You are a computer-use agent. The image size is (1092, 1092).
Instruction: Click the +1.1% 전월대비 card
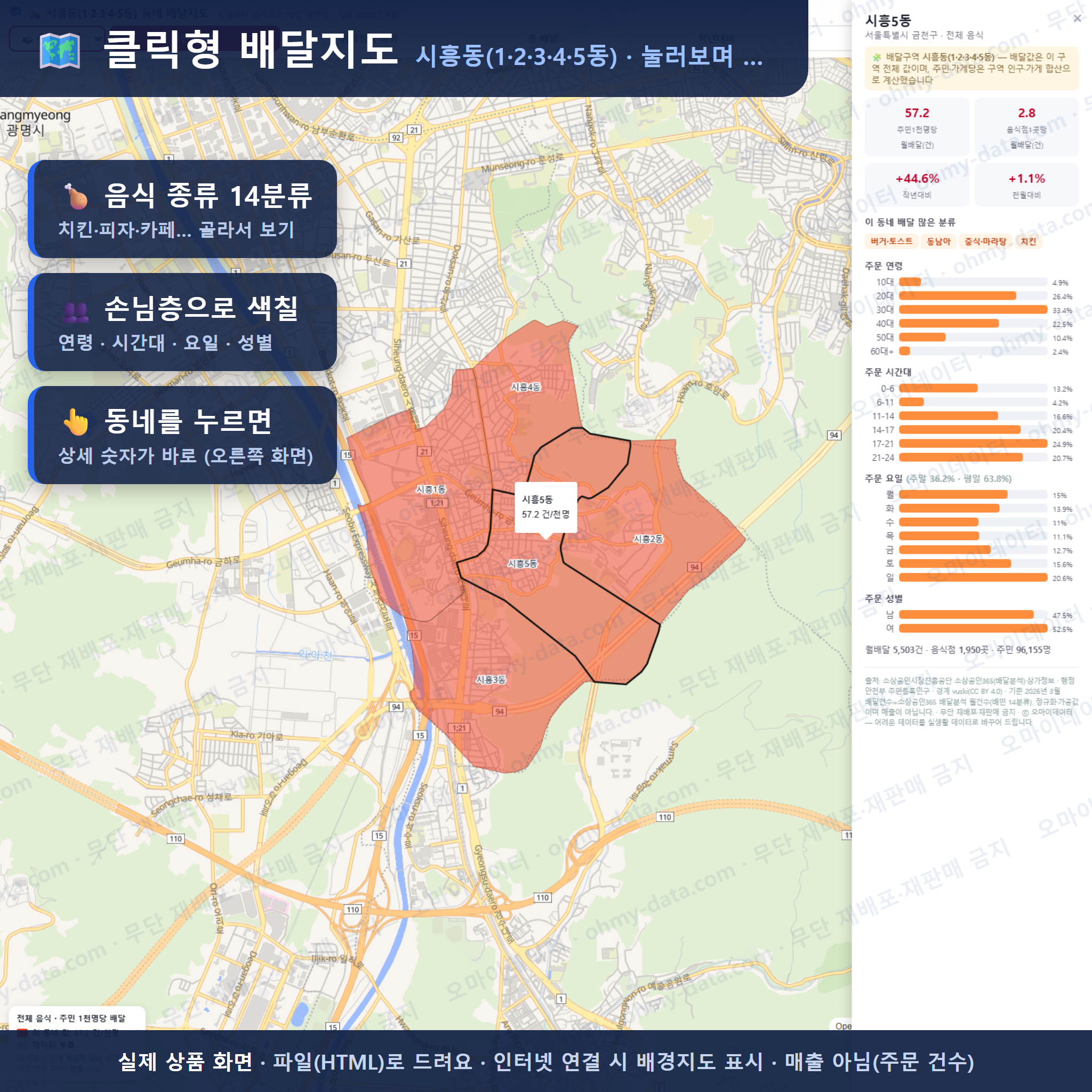[1026, 186]
